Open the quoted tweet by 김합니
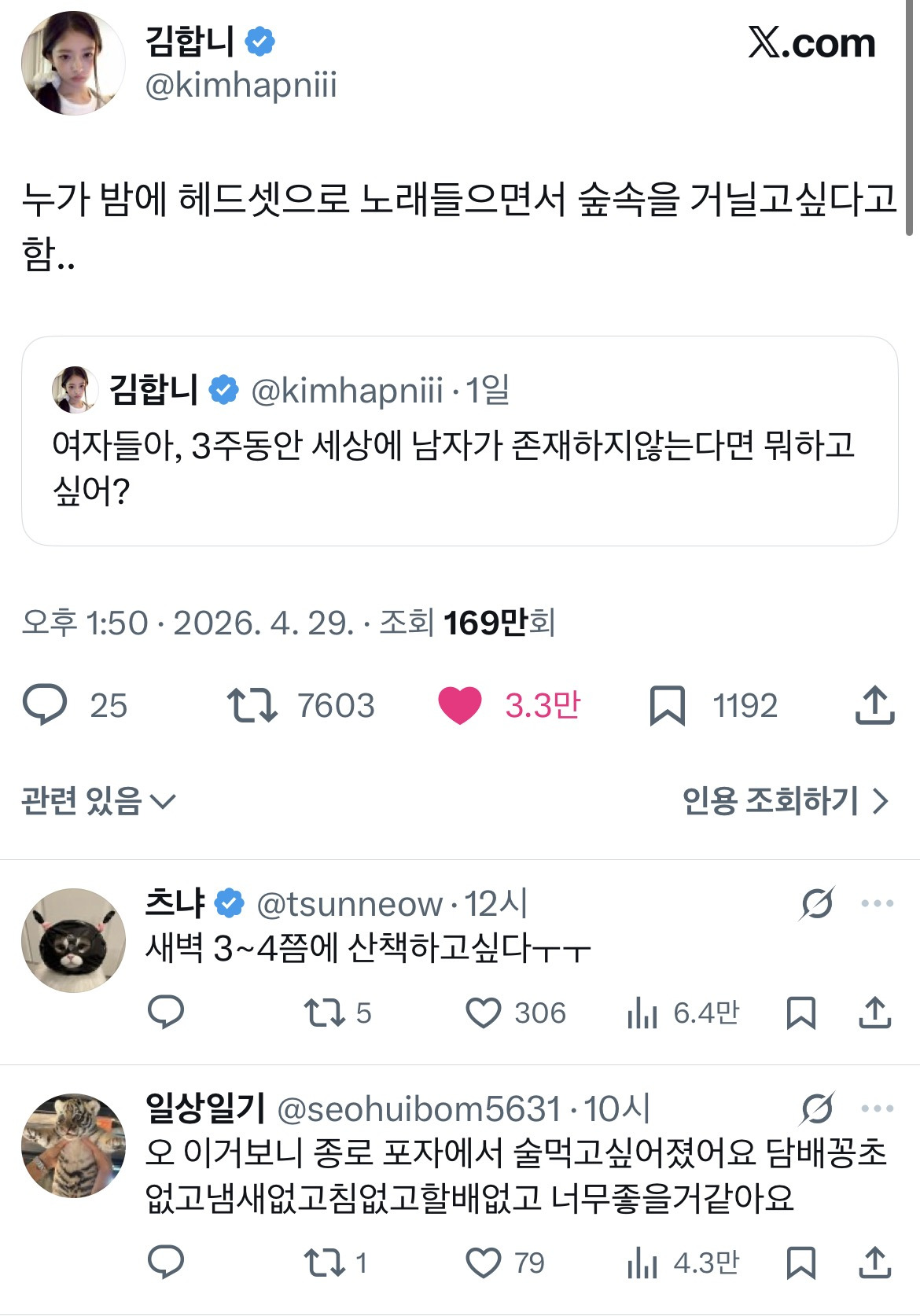Image resolution: width=920 pixels, height=1316 pixels. (x=460, y=441)
